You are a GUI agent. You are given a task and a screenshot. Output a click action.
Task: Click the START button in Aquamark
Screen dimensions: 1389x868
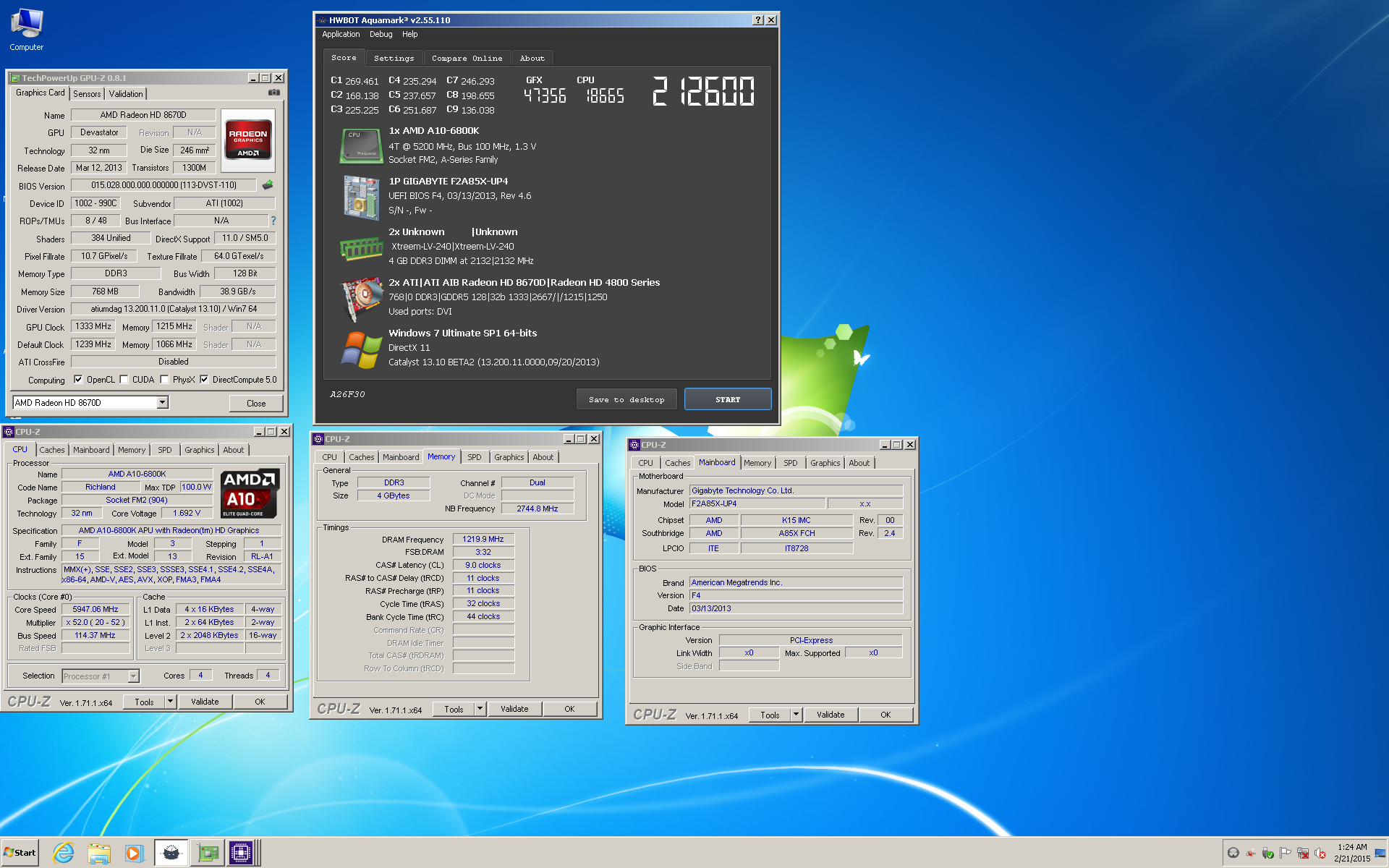[728, 399]
